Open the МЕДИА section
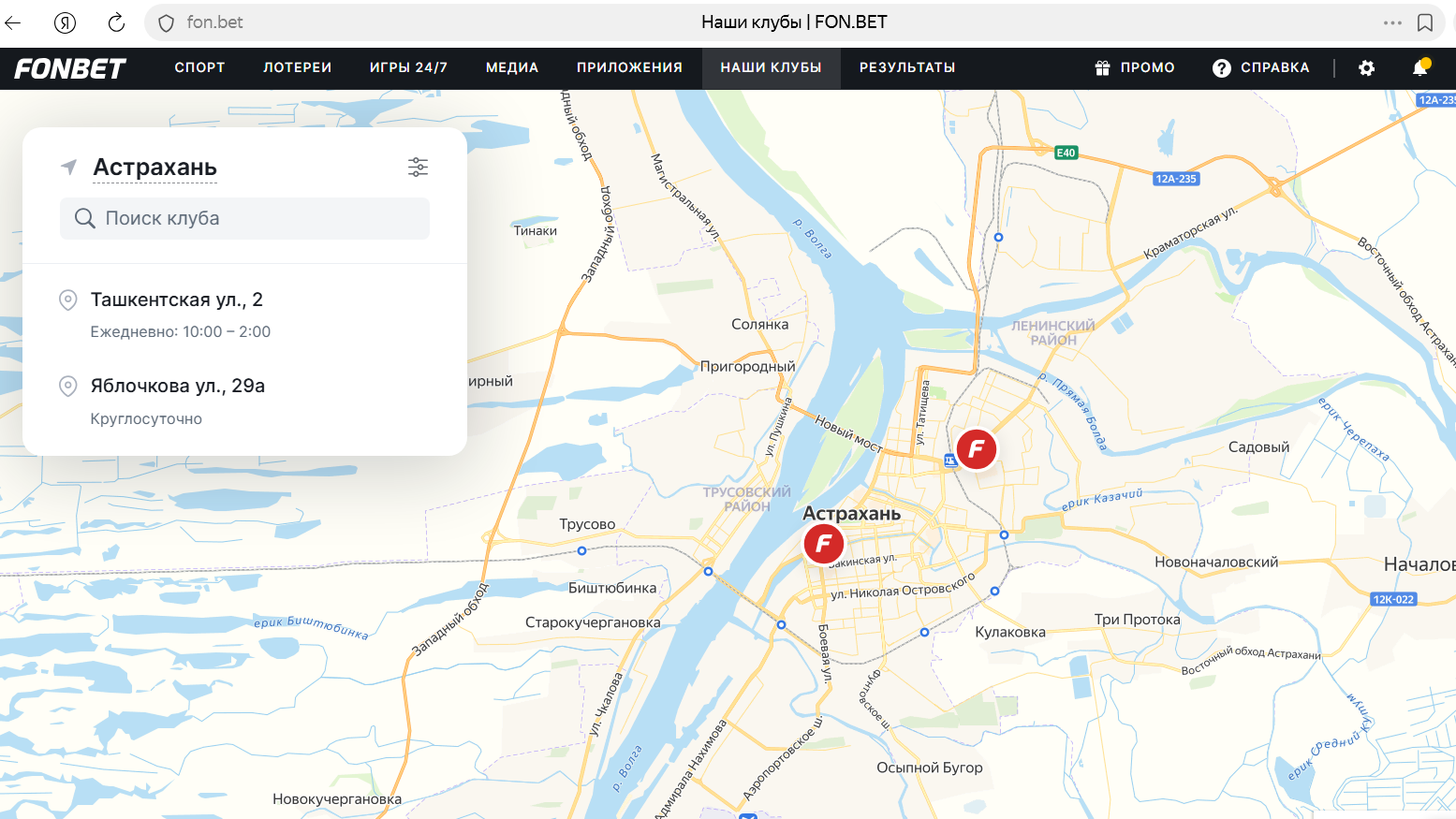Screen dimensions: 1456x819 (x=512, y=67)
